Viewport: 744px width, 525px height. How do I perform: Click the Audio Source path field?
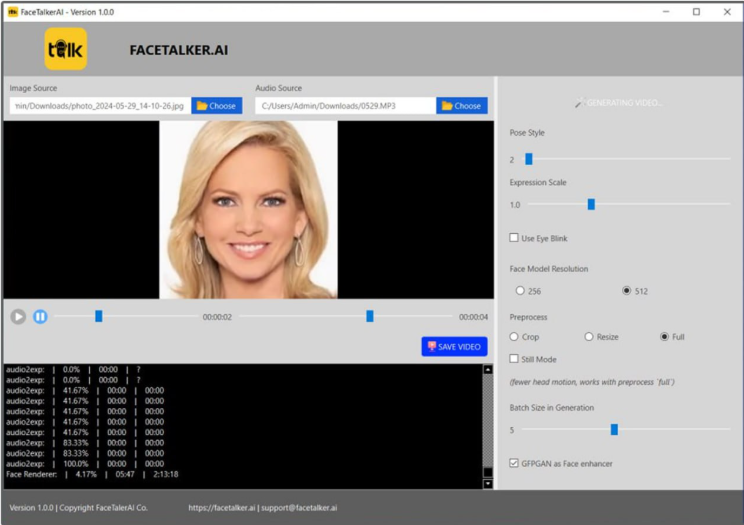click(345, 106)
